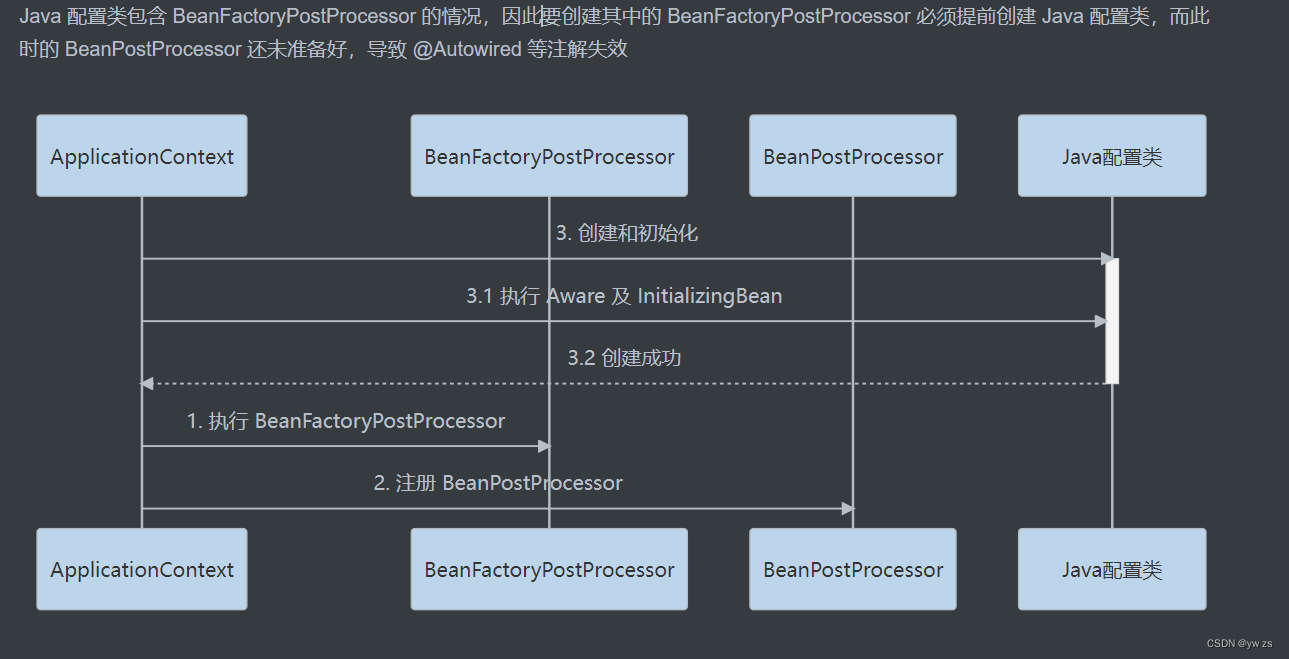Click the bottom BeanPostProcessor box
The height and width of the screenshot is (659, 1289).
pyautogui.click(x=852, y=569)
